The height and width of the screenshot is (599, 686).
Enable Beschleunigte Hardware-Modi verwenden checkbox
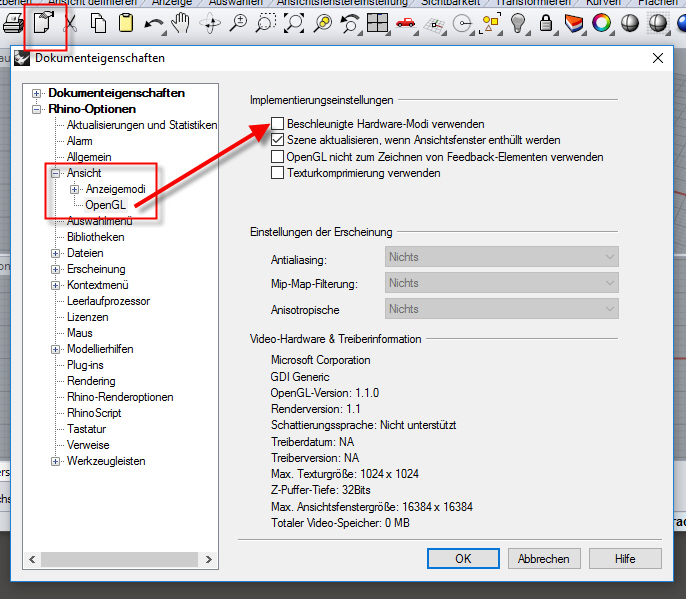pyautogui.click(x=278, y=123)
